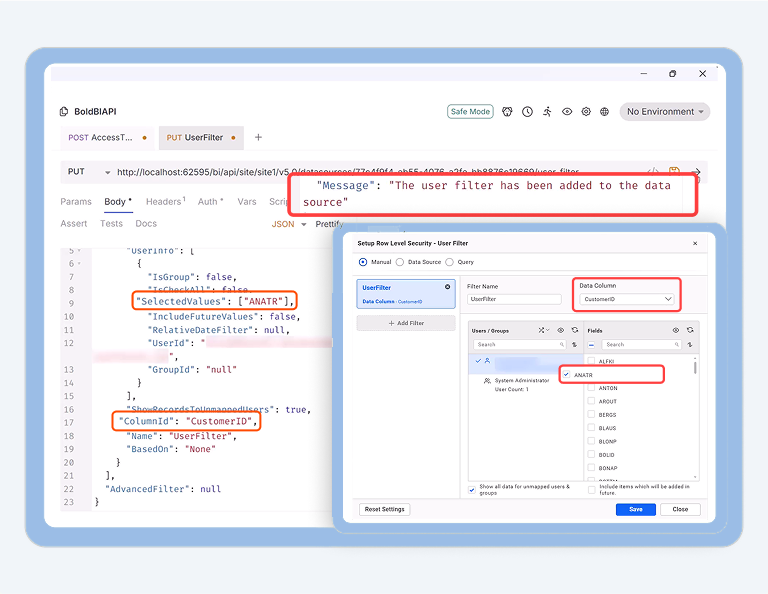Collapse code fold arrow at line 6
The image size is (768, 594).
click(x=79, y=263)
